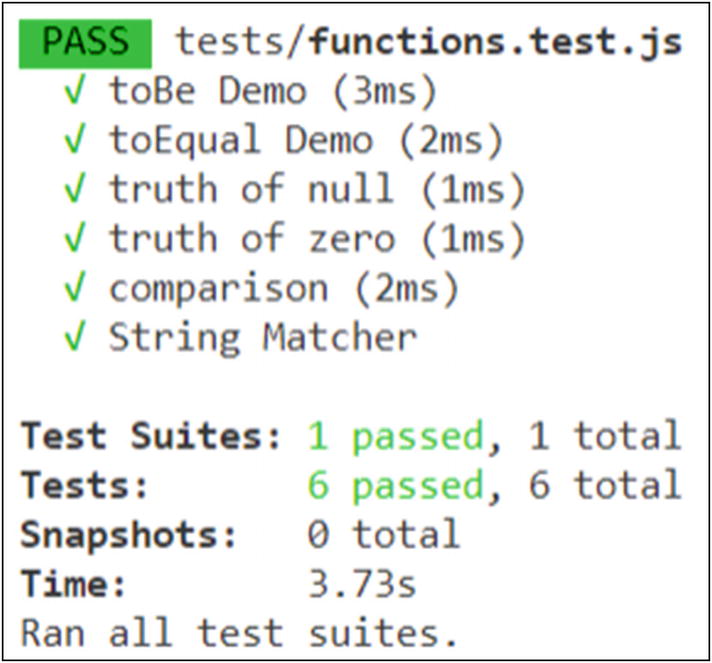Image resolution: width=712 pixels, height=663 pixels.
Task: Click the checkmark beside String Matcher
Action: coord(75,337)
